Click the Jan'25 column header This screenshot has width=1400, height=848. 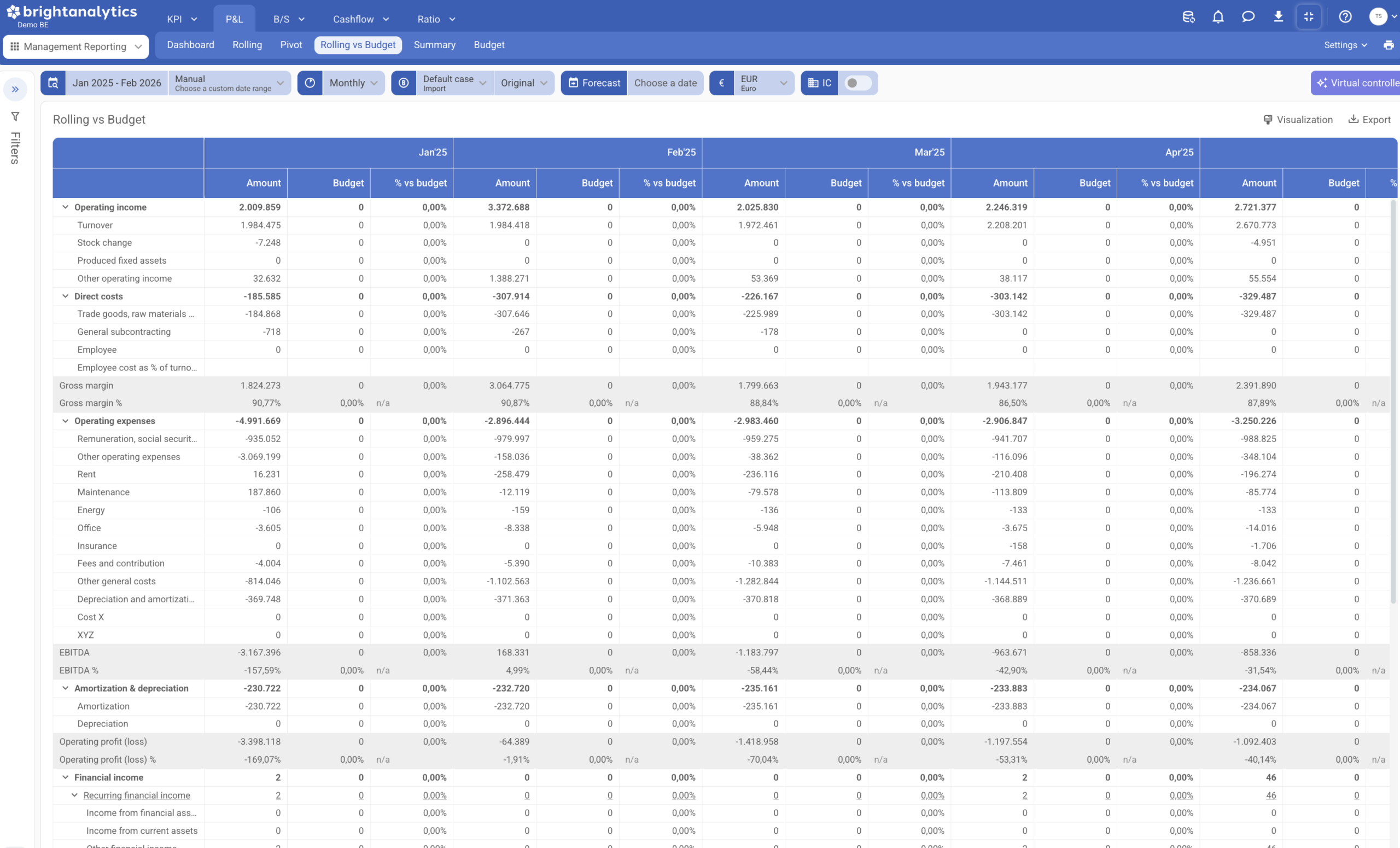coord(329,152)
